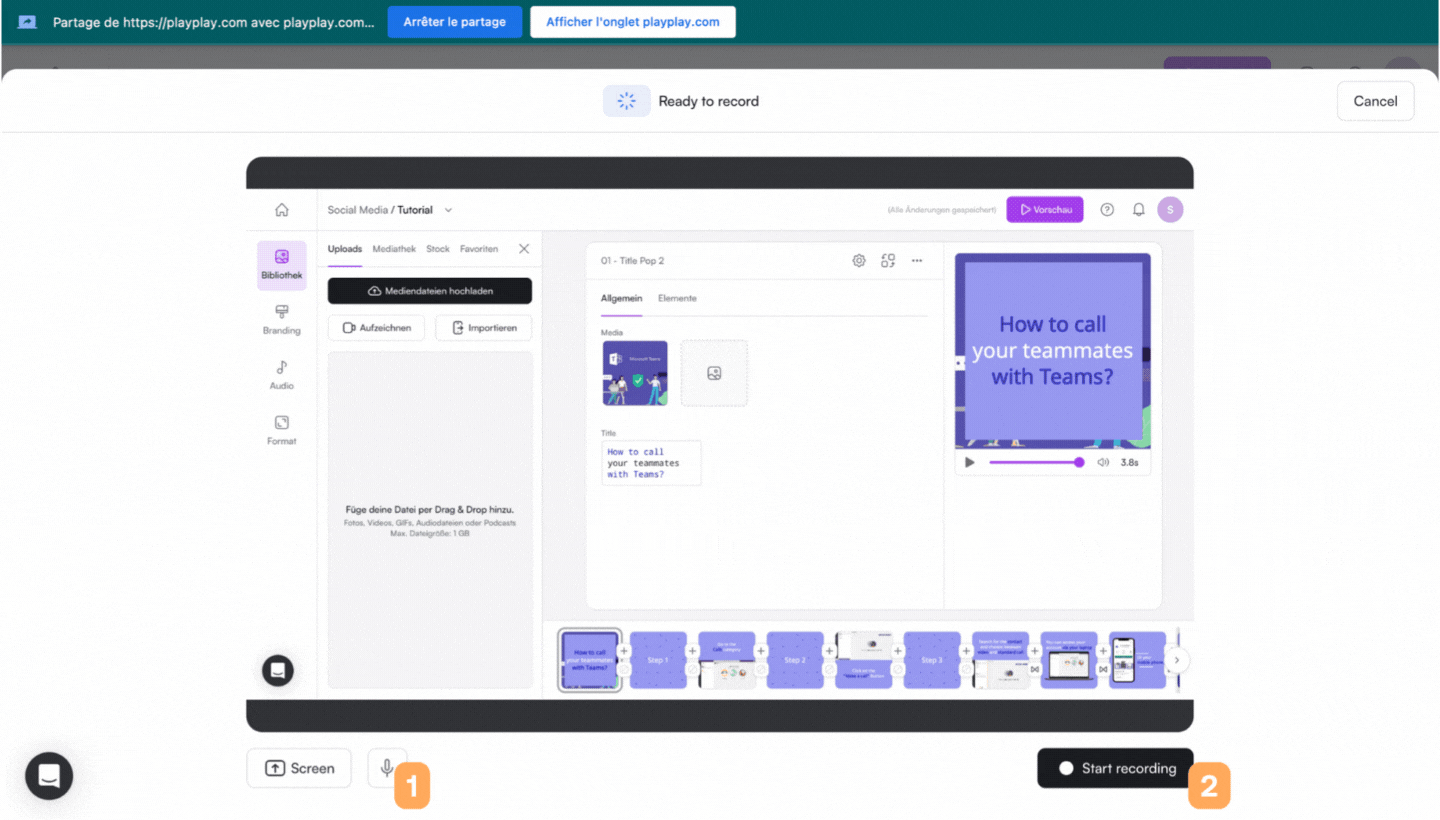The width and height of the screenshot is (1440, 820).
Task: Select the Allgemein tab
Action: [x=621, y=298]
